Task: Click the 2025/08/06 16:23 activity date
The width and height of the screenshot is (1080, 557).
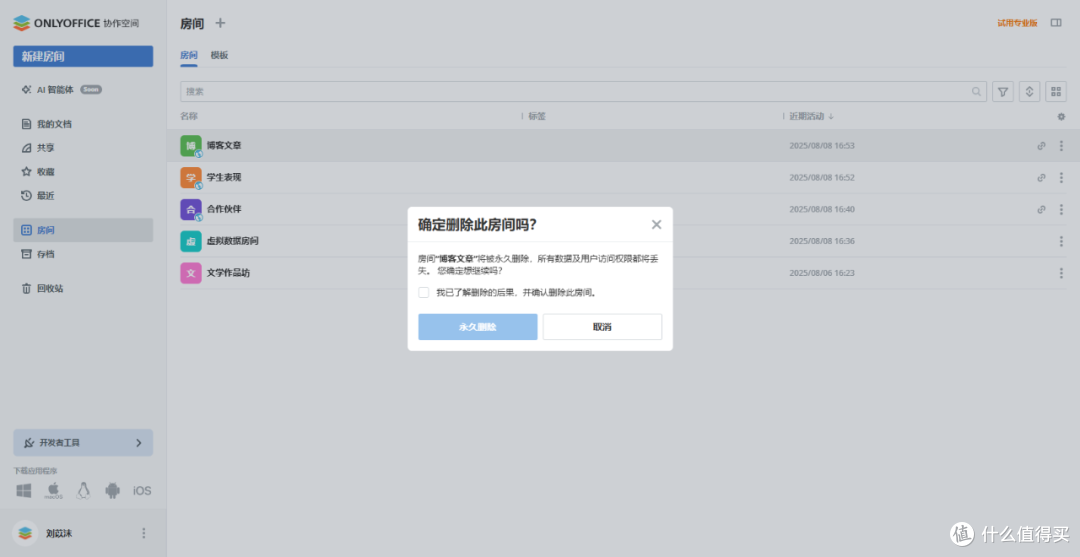Action: 822,273
